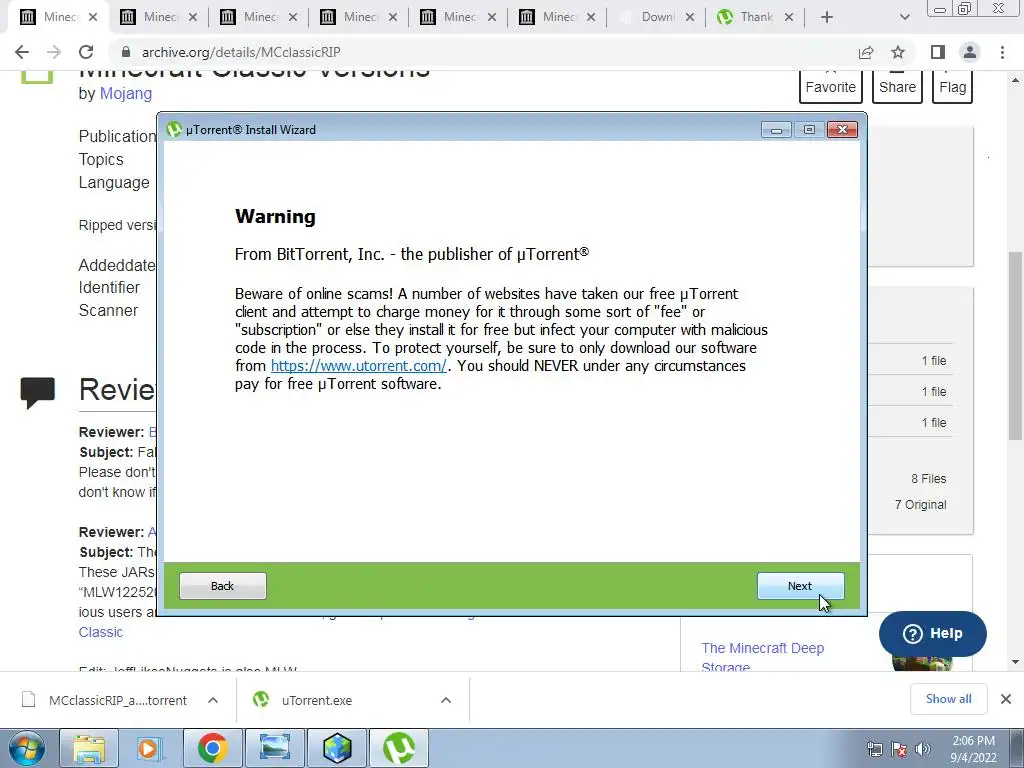Screen dimensions: 1024x768
Task: Click the taskbar clock showing 2:06 PM
Action: pyautogui.click(x=973, y=749)
